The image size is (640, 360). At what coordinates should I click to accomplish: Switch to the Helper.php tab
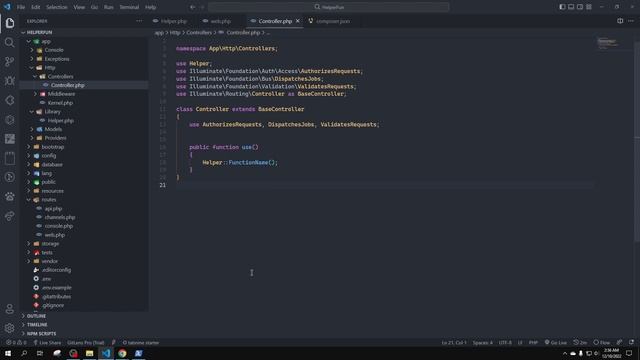point(173,21)
